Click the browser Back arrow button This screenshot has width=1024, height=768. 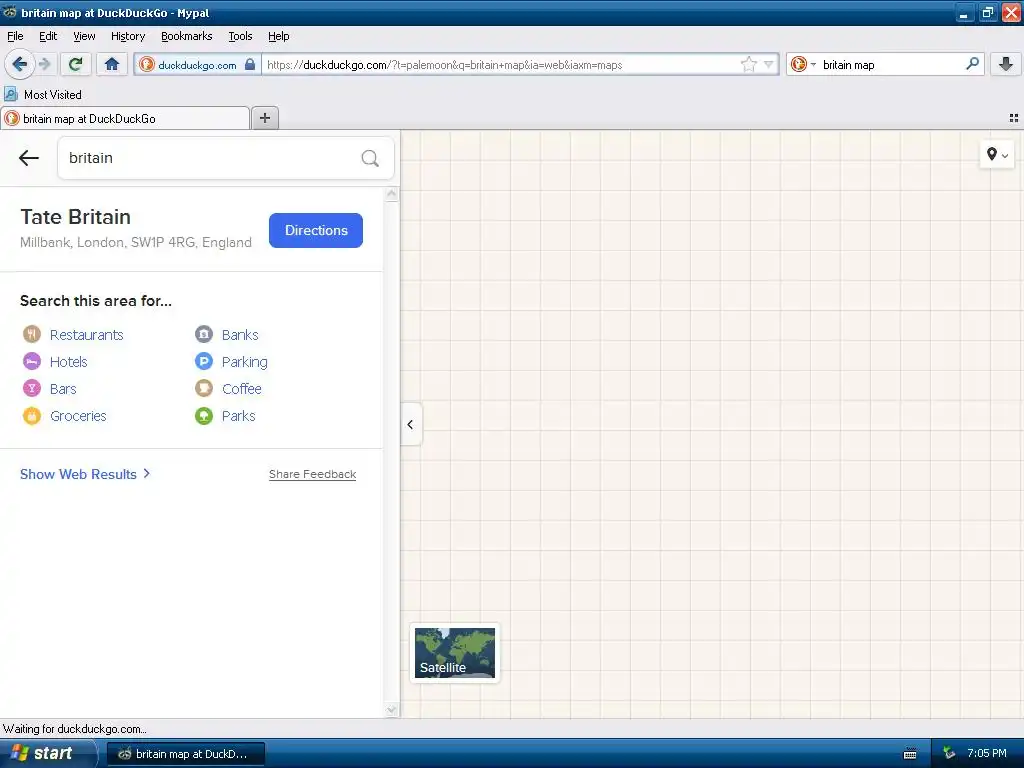[x=19, y=64]
